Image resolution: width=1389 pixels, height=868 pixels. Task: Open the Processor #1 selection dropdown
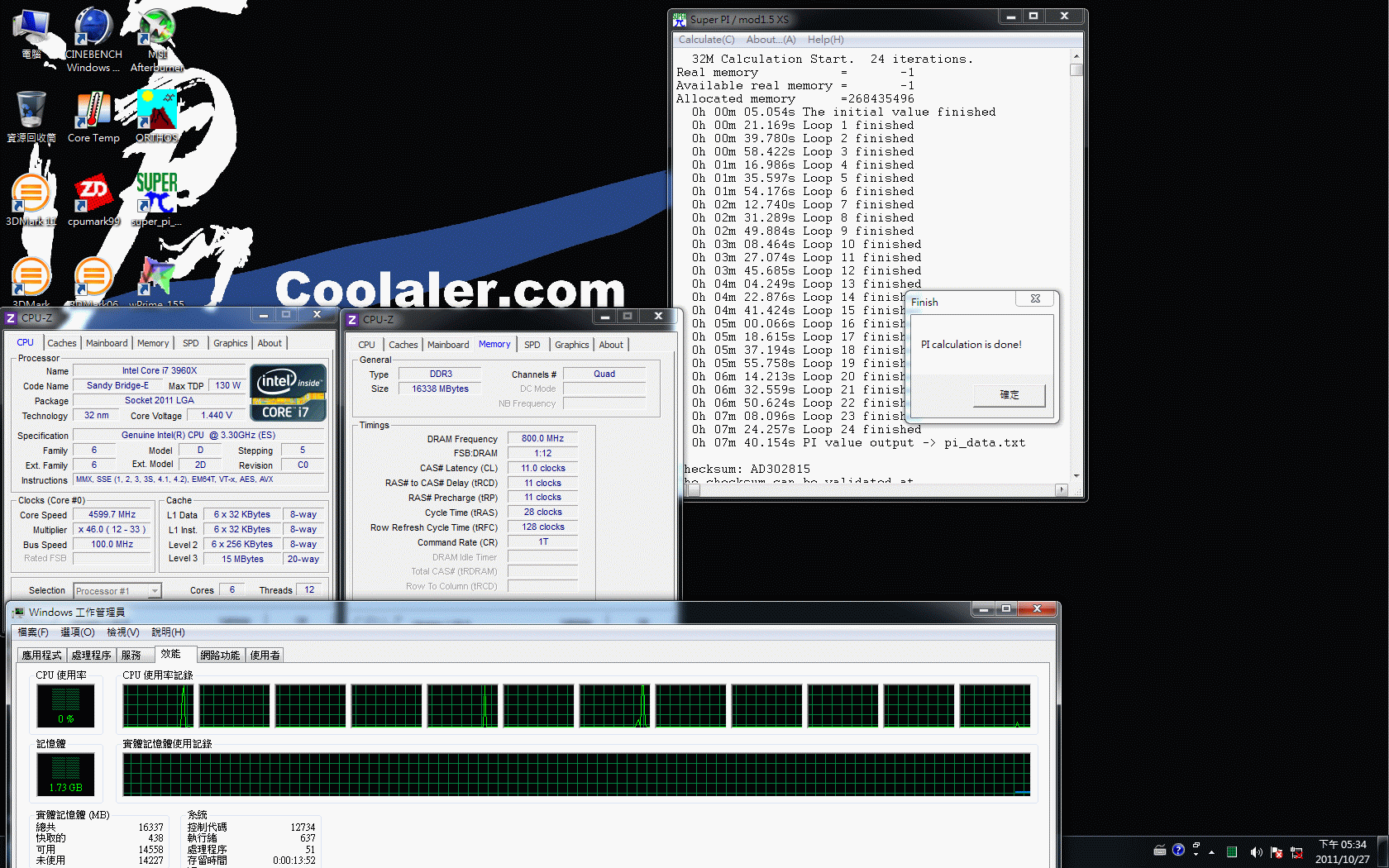(x=117, y=590)
